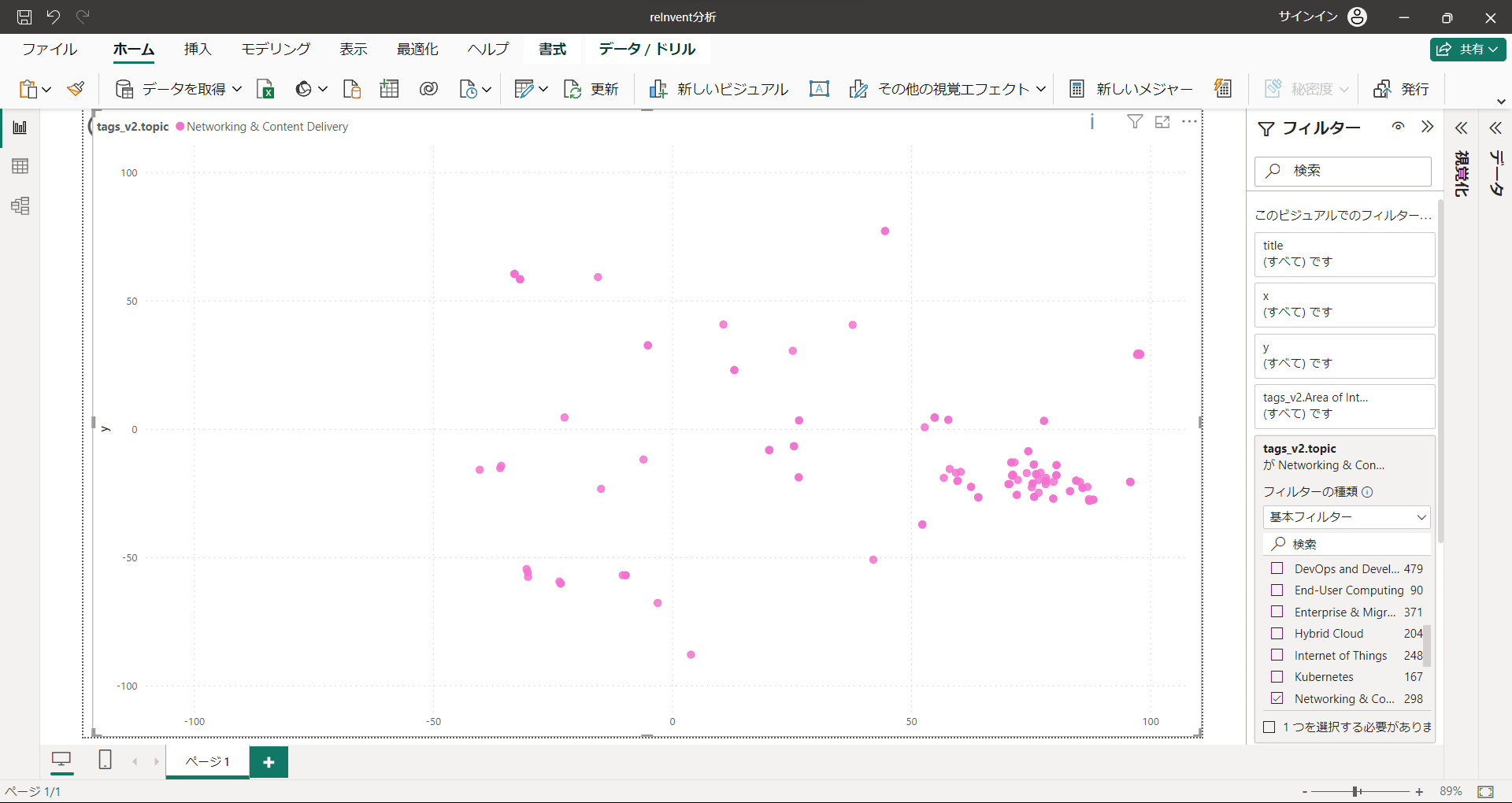Open focus mode on scatter chart

coord(1162,122)
